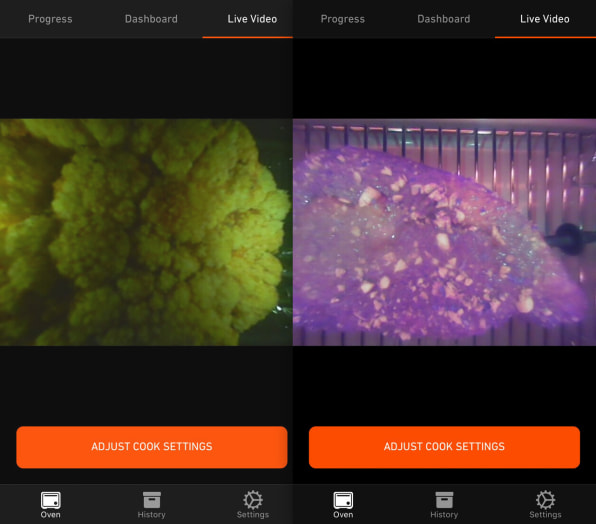Tap Oven icon in left phone screen
Viewport: 596px width, 524px height.
[x=51, y=500]
